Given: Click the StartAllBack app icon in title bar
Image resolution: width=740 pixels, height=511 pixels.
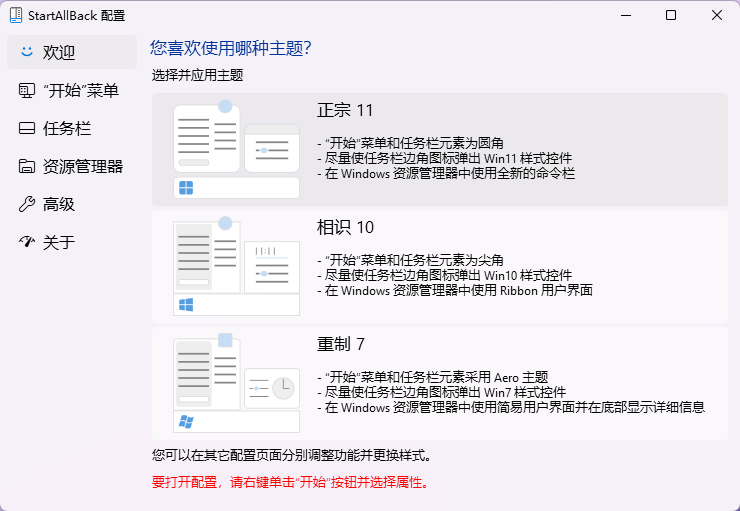Looking at the screenshot, I should tap(16, 15).
